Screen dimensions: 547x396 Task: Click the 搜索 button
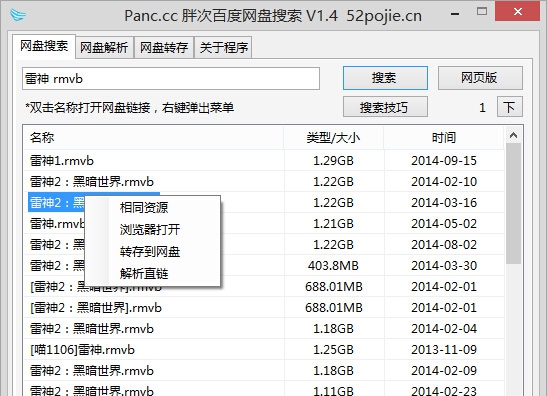[x=385, y=78]
